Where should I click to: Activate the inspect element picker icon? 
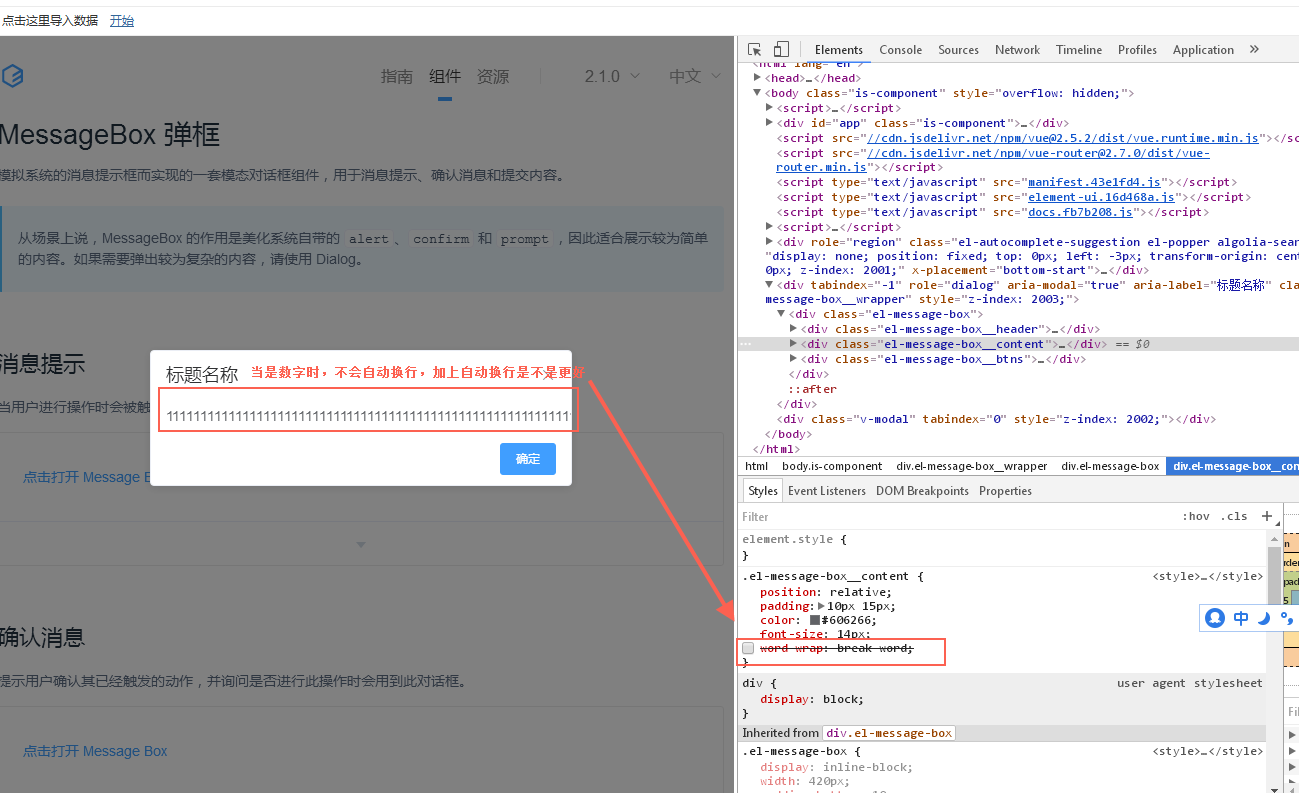[755, 49]
